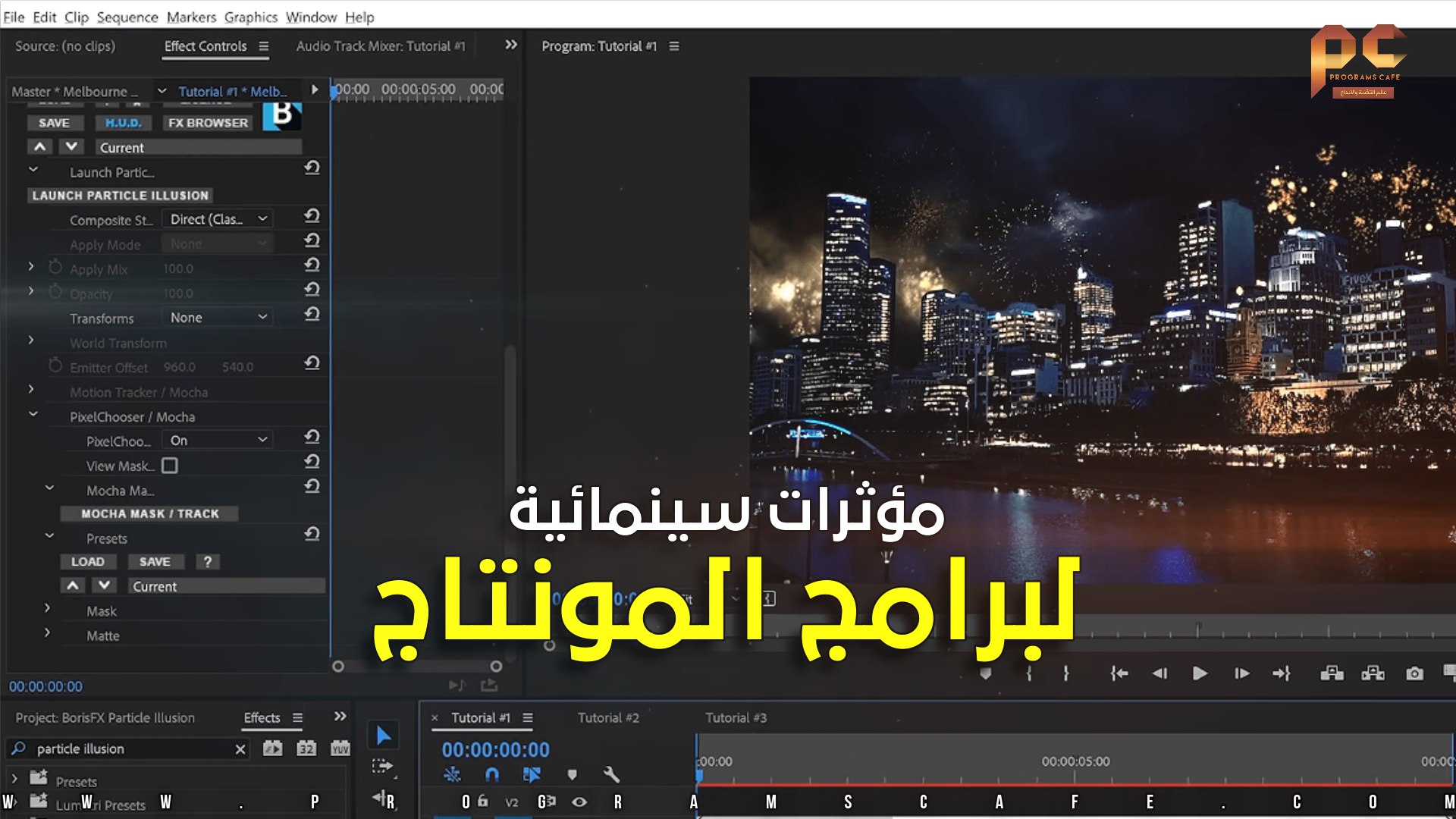Filter by 32-bit Color effects icon
Screen dimensions: 1456x819
pos(306,748)
